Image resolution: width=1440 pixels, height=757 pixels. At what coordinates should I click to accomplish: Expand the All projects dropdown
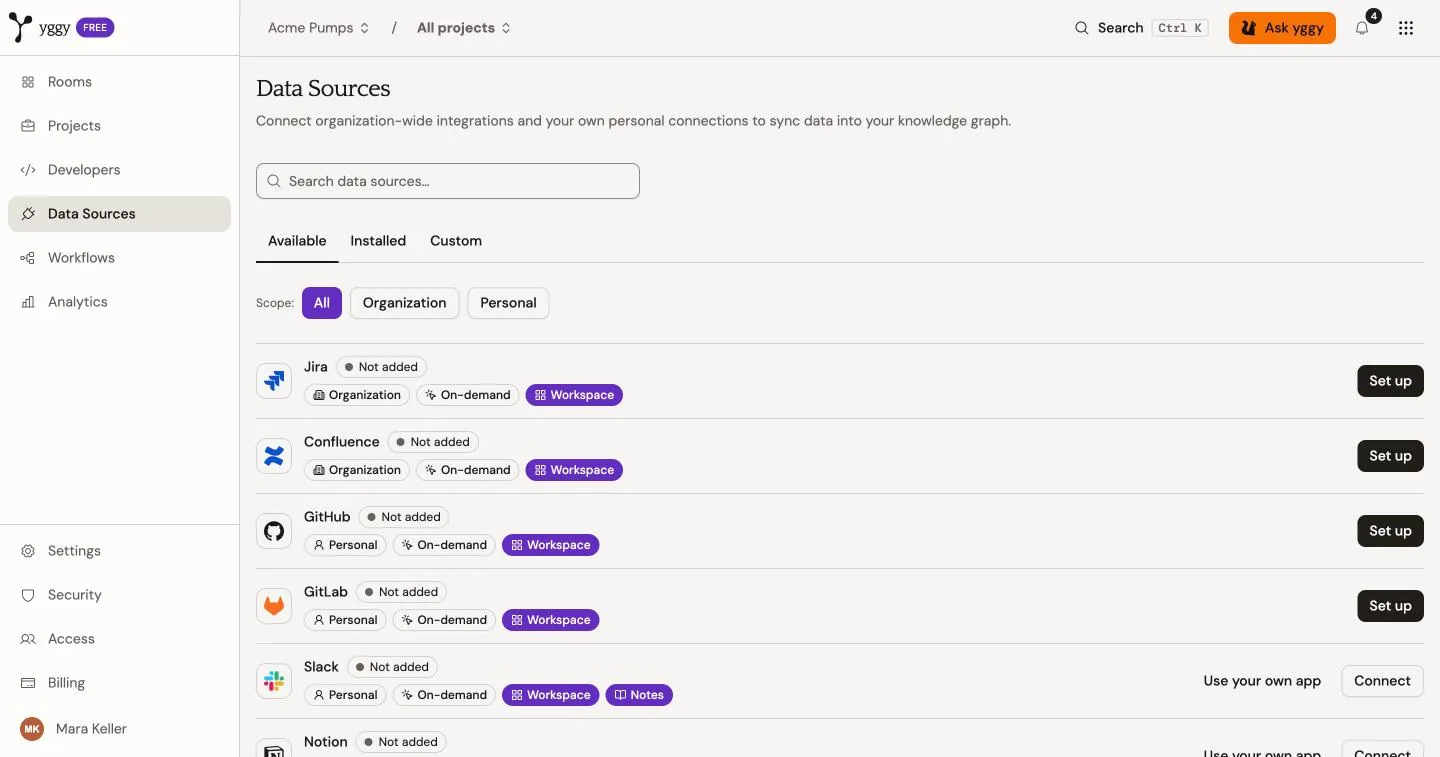(x=464, y=28)
